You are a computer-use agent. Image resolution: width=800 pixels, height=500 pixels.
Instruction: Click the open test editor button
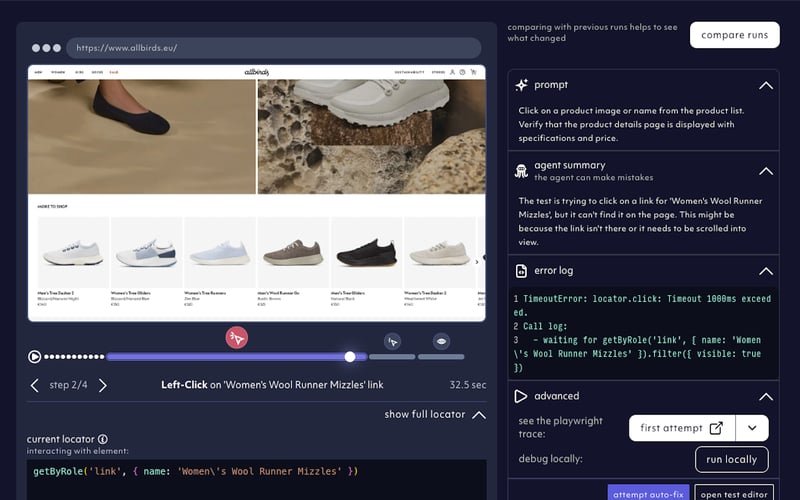tap(734, 493)
